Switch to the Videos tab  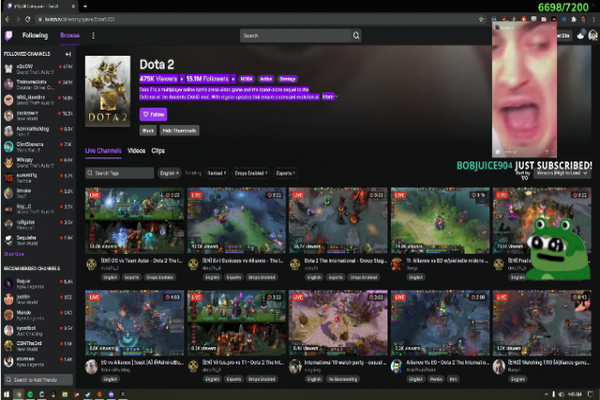tap(136, 151)
